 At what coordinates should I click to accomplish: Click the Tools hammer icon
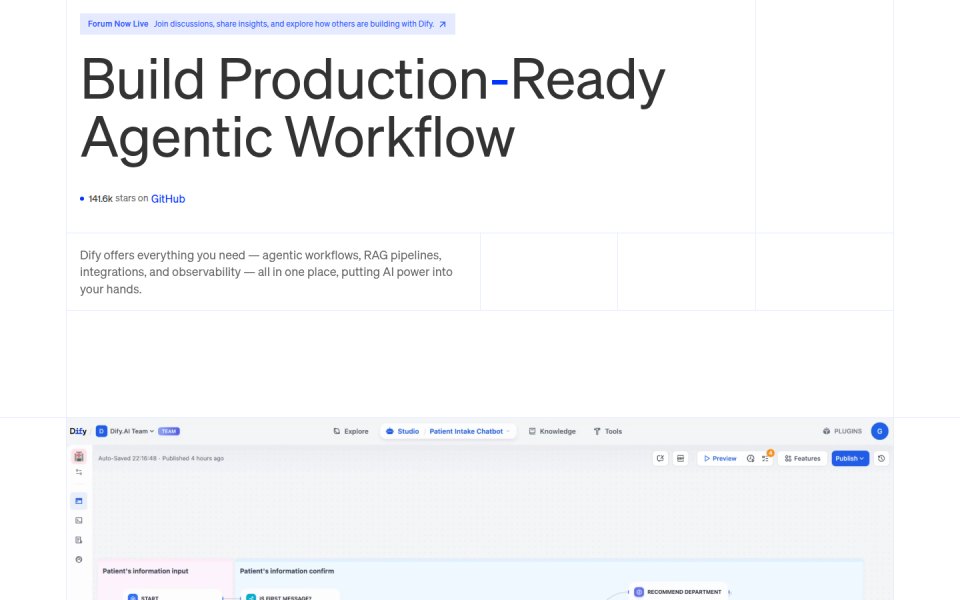click(597, 431)
